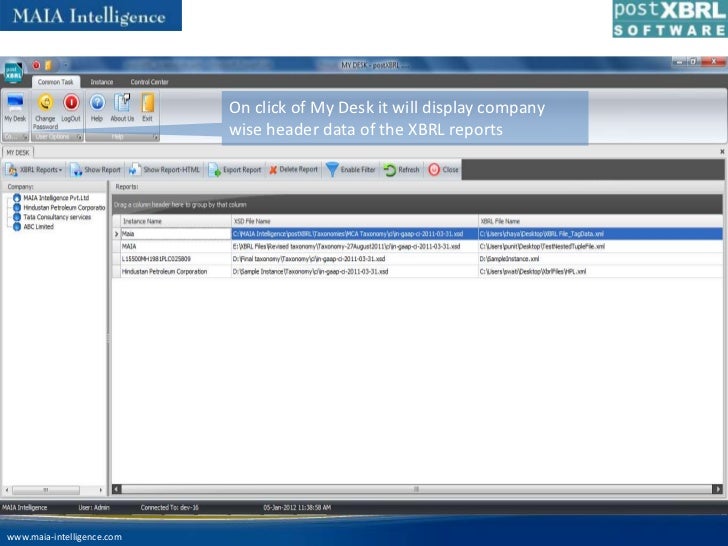Click Show Report-HTML toolbar button
The image size is (728, 546).
pos(164,170)
